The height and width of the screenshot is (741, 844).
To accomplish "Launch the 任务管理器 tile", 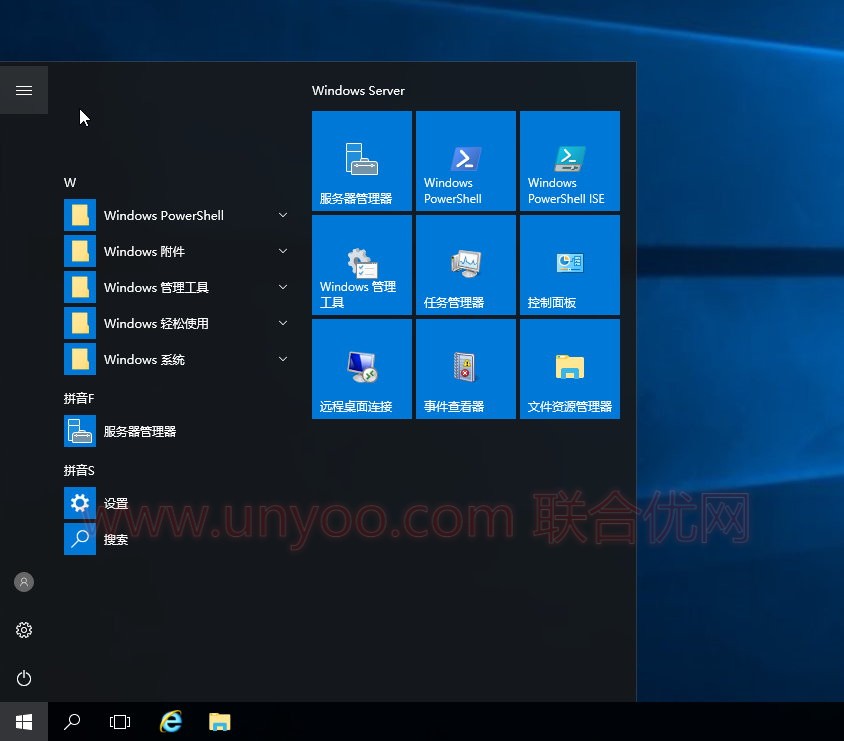I will (x=466, y=265).
